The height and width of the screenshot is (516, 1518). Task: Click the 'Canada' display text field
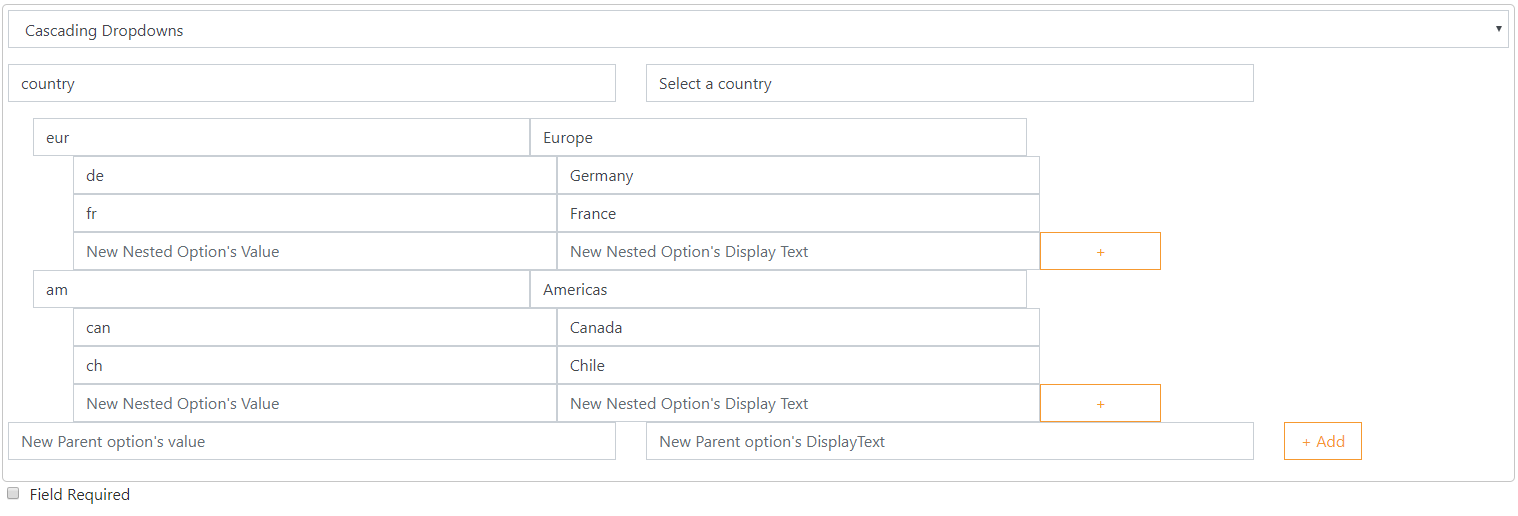798,327
